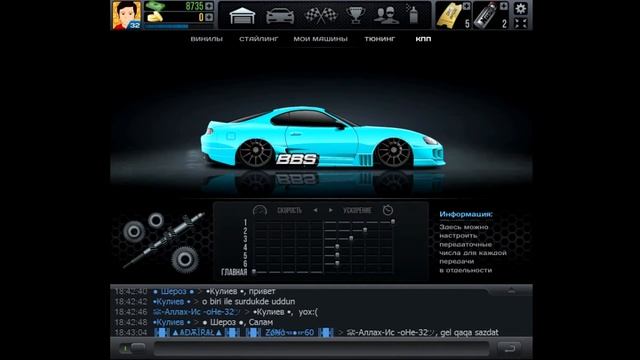
Task: Toggle fullscreen with the four-arrows icon
Action: (521, 23)
